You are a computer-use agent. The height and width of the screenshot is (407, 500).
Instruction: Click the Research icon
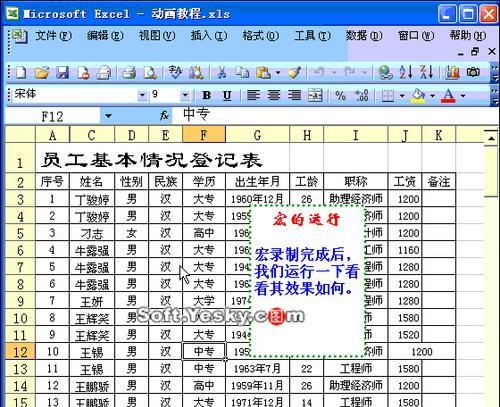click(196, 72)
